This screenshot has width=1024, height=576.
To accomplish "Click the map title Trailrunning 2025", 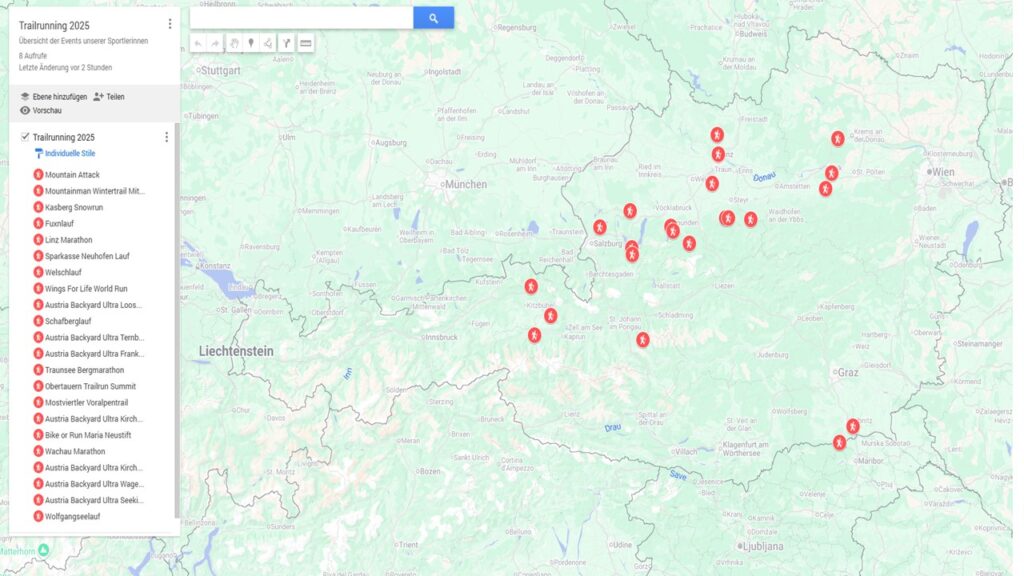I will [x=54, y=25].
